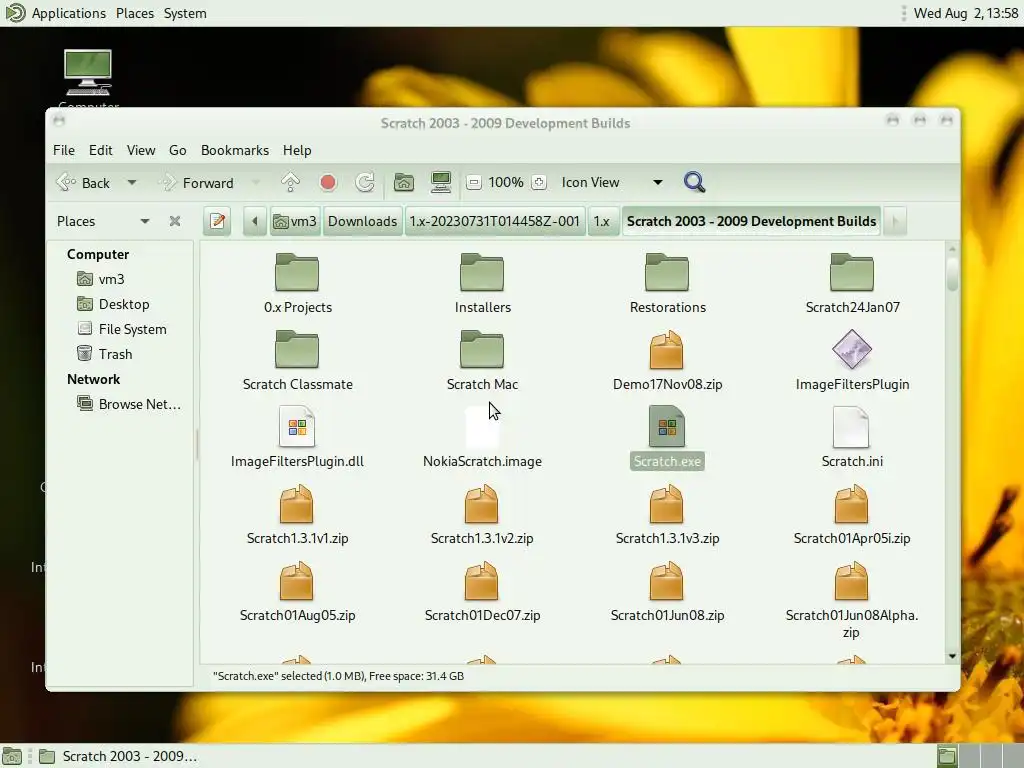Open the Help menu
The width and height of the screenshot is (1024, 768).
[297, 150]
